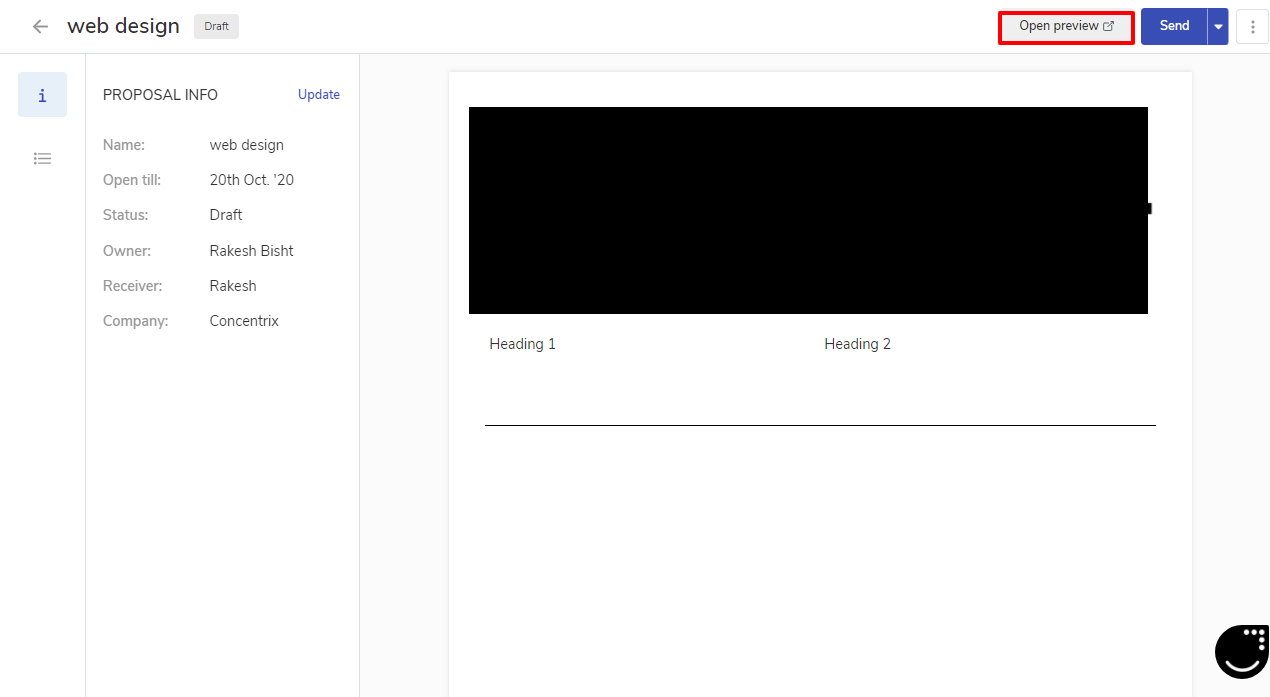The image size is (1270, 697).
Task: Click the company name Concentrix
Action: tap(244, 321)
